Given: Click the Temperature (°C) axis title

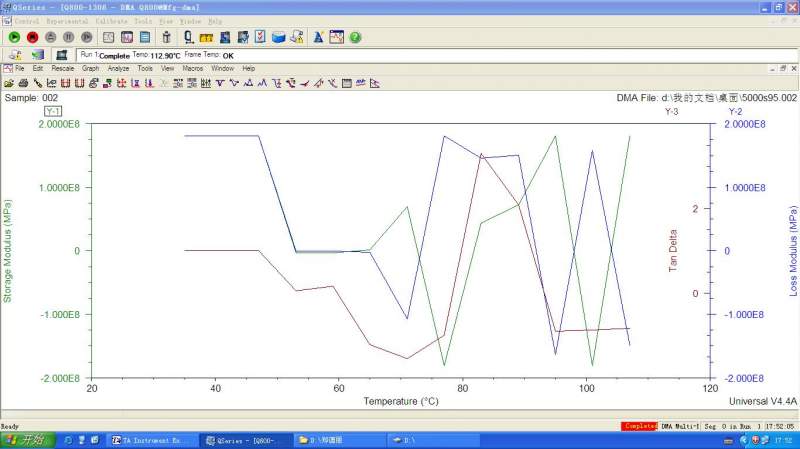Looking at the screenshot, I should 401,402.
